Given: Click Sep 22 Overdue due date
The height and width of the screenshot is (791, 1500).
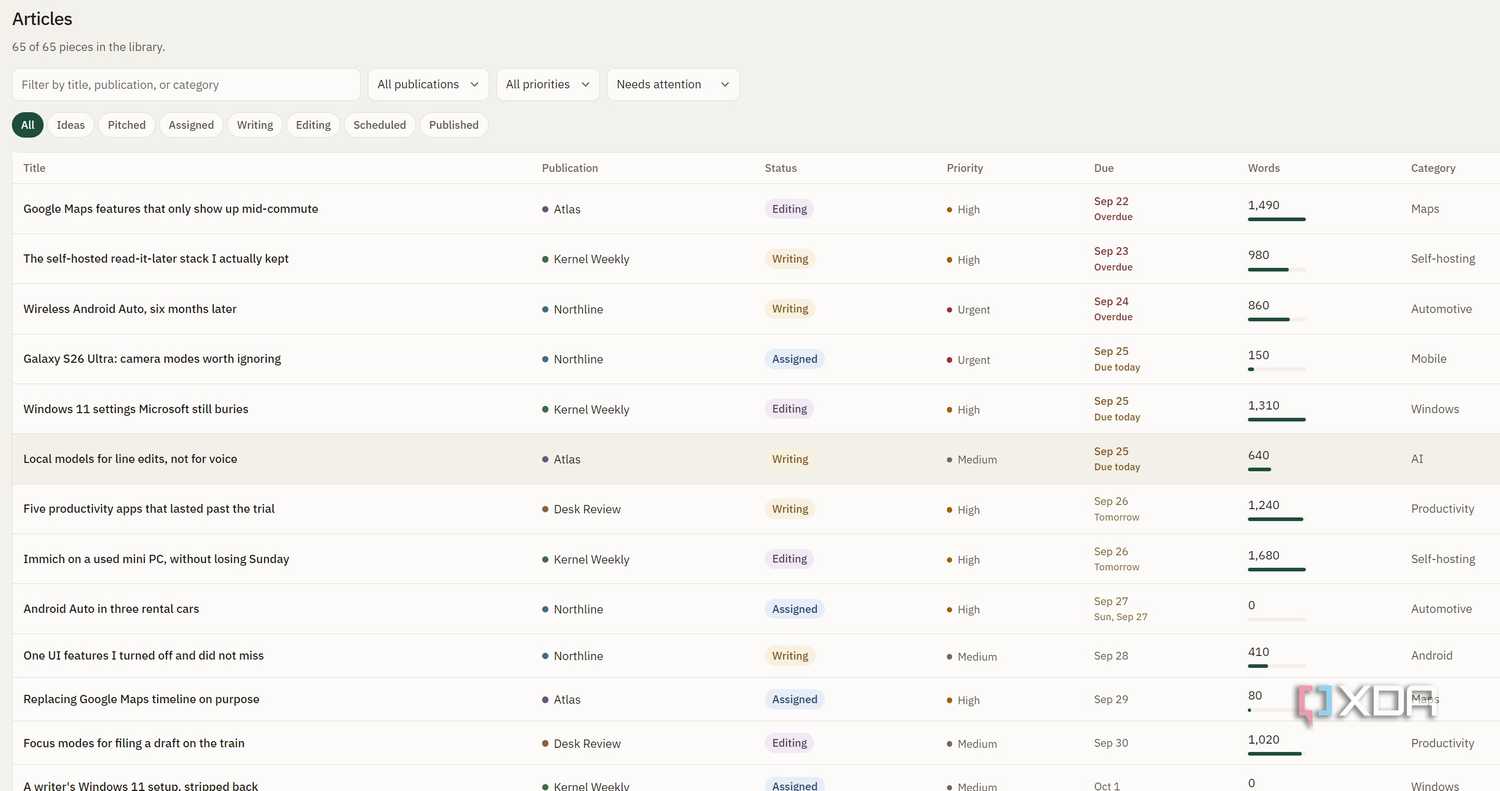Looking at the screenshot, I should tap(1113, 209).
